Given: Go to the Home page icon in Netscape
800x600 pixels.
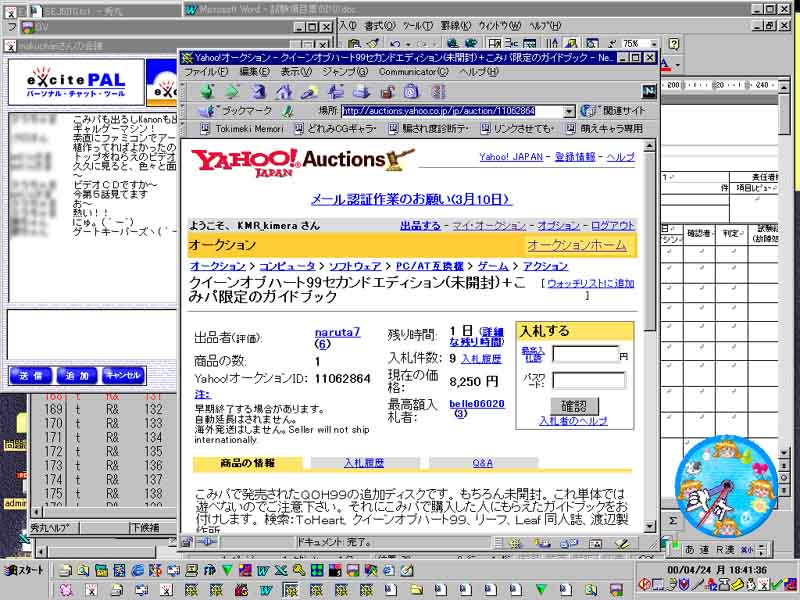Looking at the screenshot, I should click(x=284, y=92).
